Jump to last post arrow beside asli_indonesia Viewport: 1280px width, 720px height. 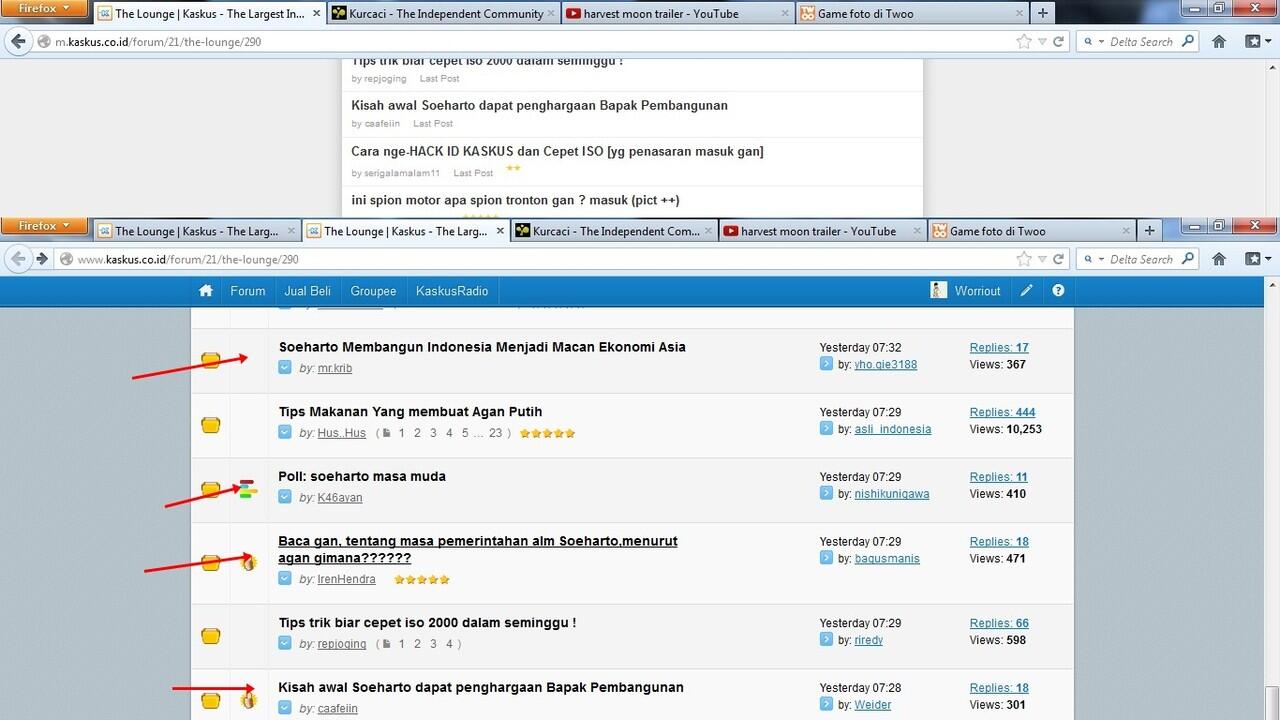click(x=826, y=429)
